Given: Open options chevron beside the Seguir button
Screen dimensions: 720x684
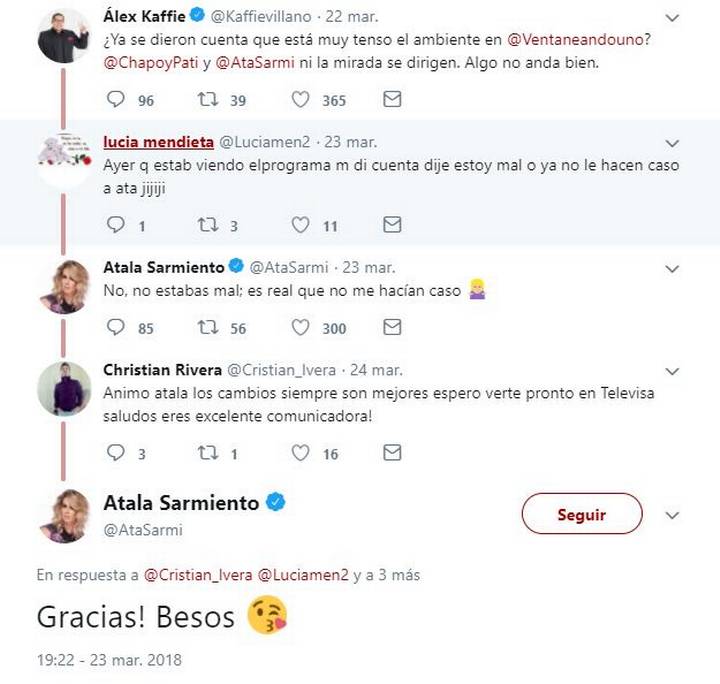Looking at the screenshot, I should click(672, 515).
